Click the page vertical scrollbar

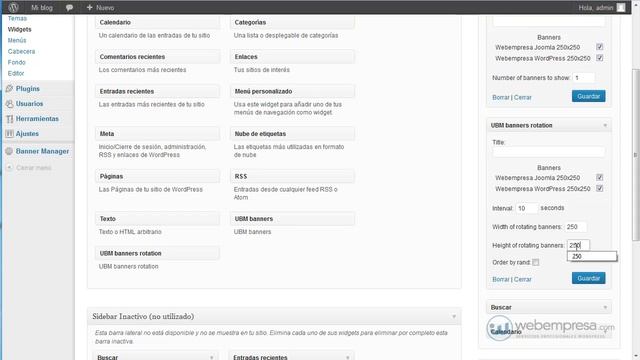[x=636, y=155]
